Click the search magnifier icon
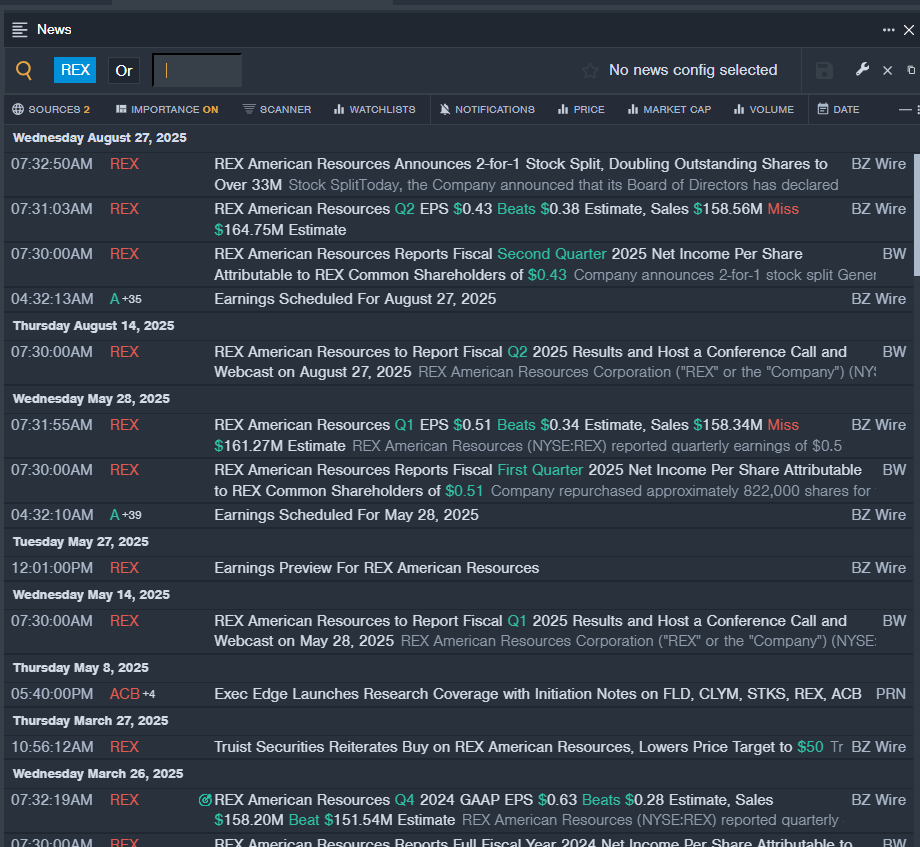 point(24,70)
